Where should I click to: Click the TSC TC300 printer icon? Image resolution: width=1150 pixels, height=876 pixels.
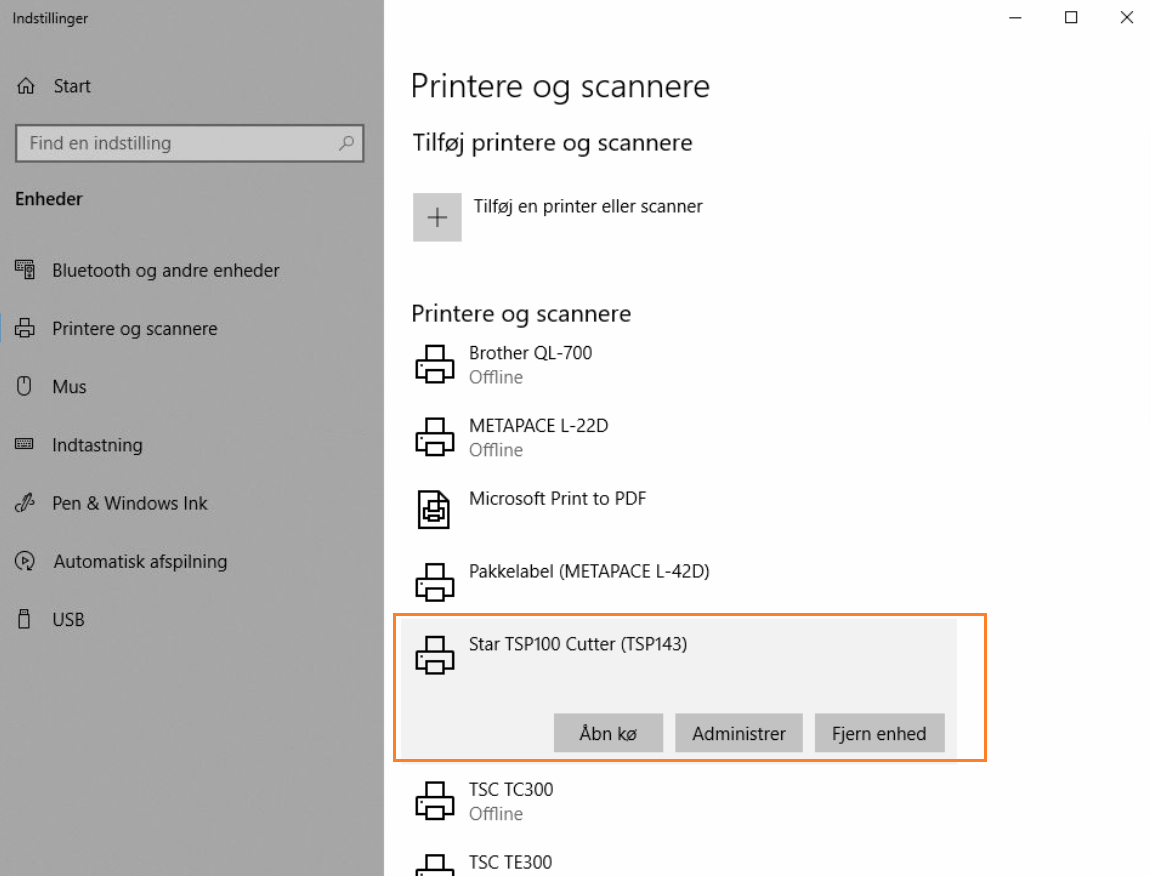pyautogui.click(x=435, y=800)
